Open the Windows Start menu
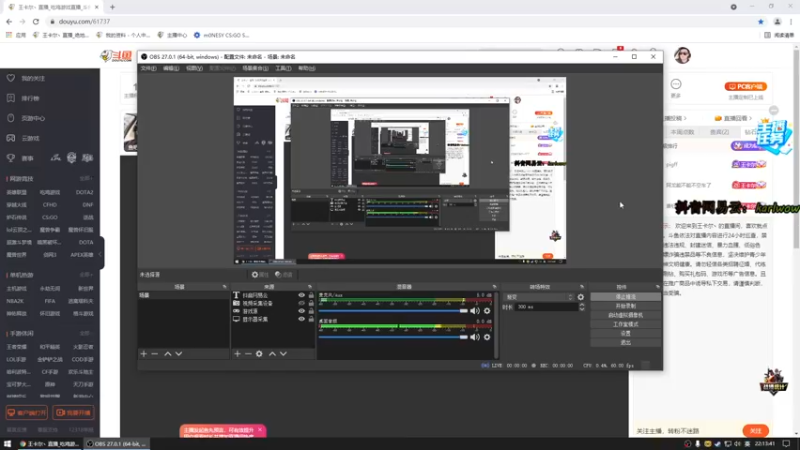This screenshot has width=800, height=450. pyautogui.click(x=7, y=444)
